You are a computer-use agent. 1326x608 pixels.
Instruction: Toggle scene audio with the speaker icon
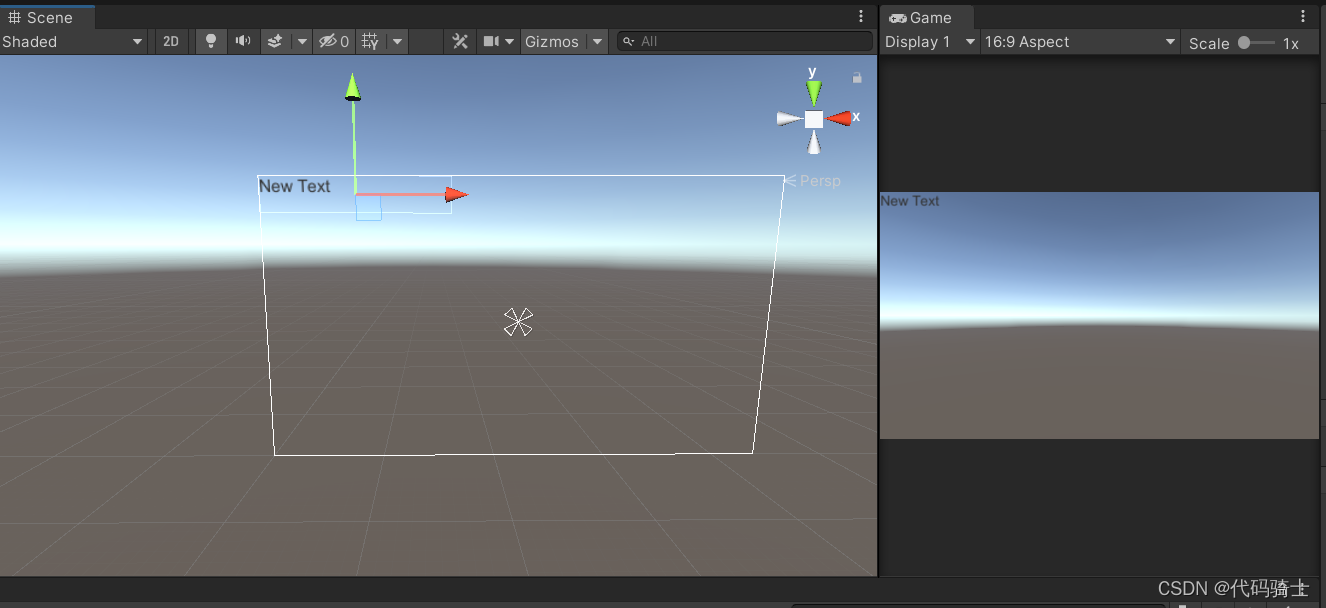click(x=242, y=41)
